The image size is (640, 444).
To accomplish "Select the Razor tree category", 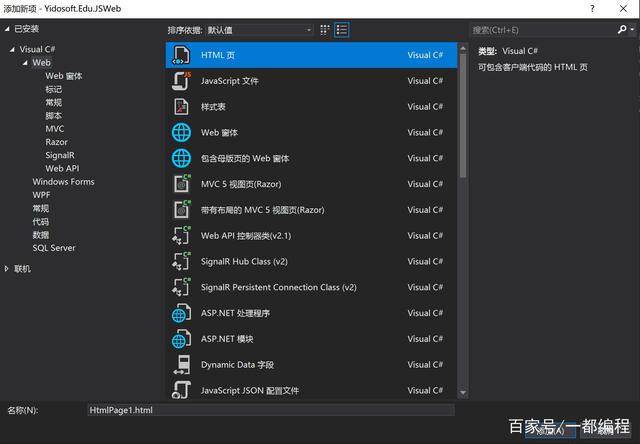I will [x=56, y=142].
